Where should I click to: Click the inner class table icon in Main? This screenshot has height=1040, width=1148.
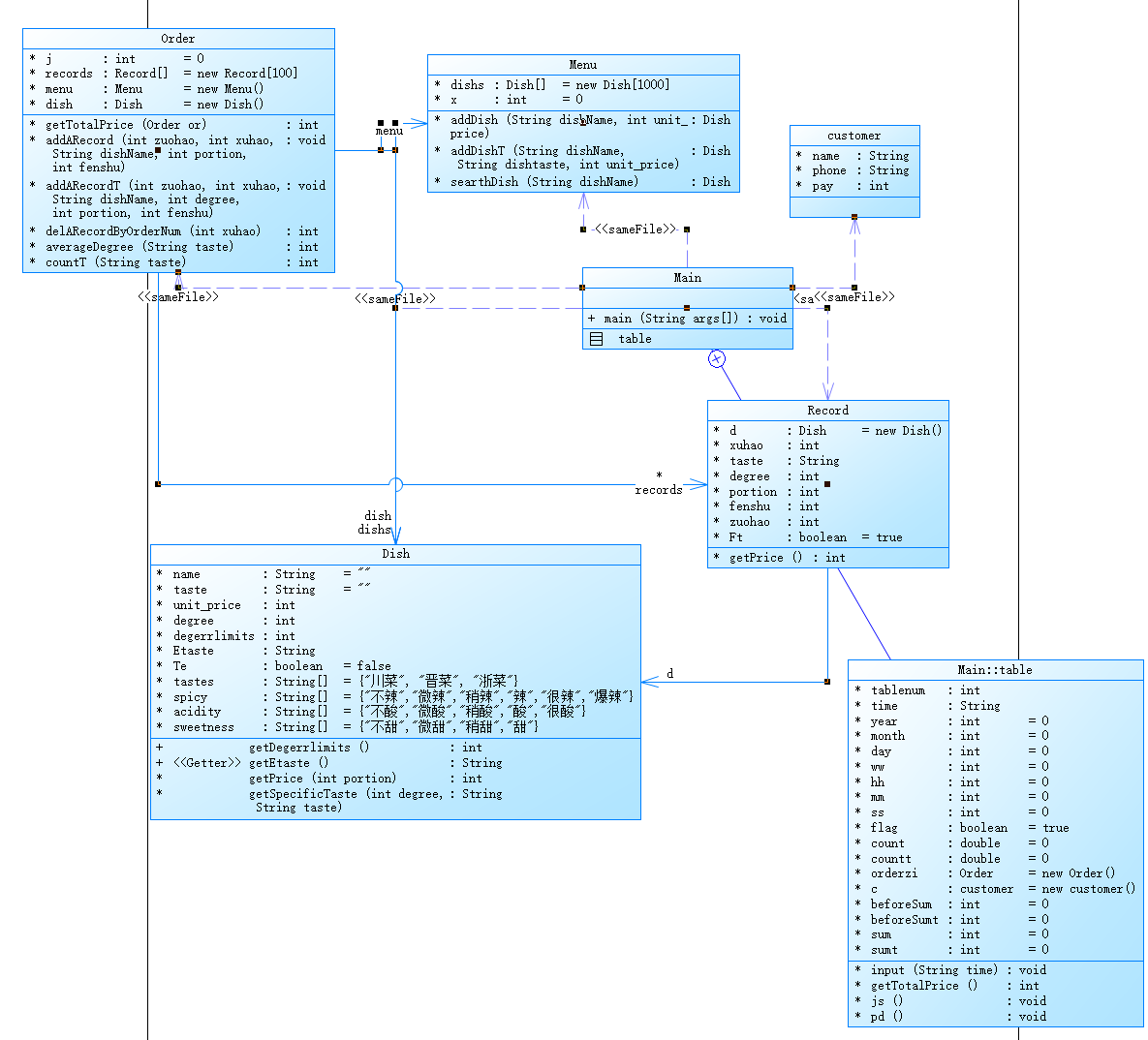coord(596,339)
